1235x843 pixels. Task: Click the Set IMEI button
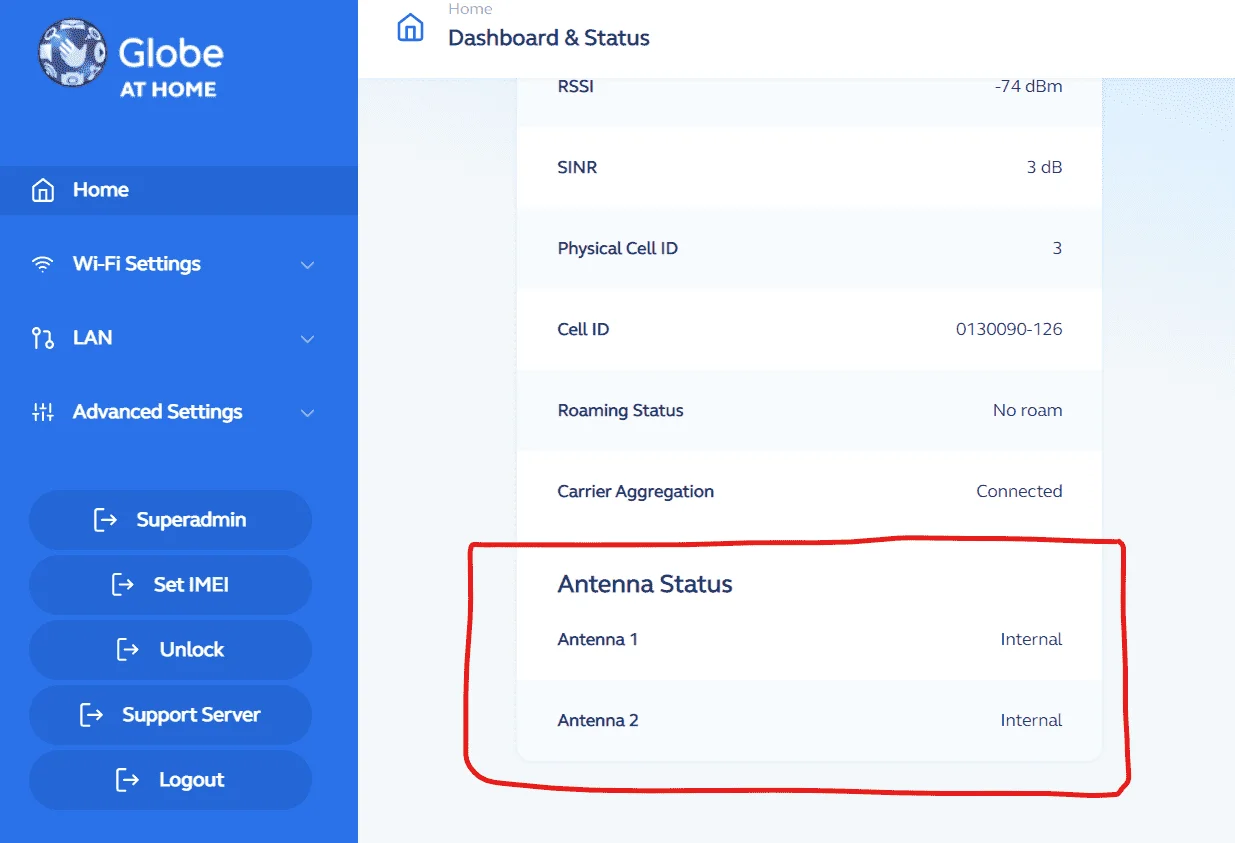(x=170, y=585)
